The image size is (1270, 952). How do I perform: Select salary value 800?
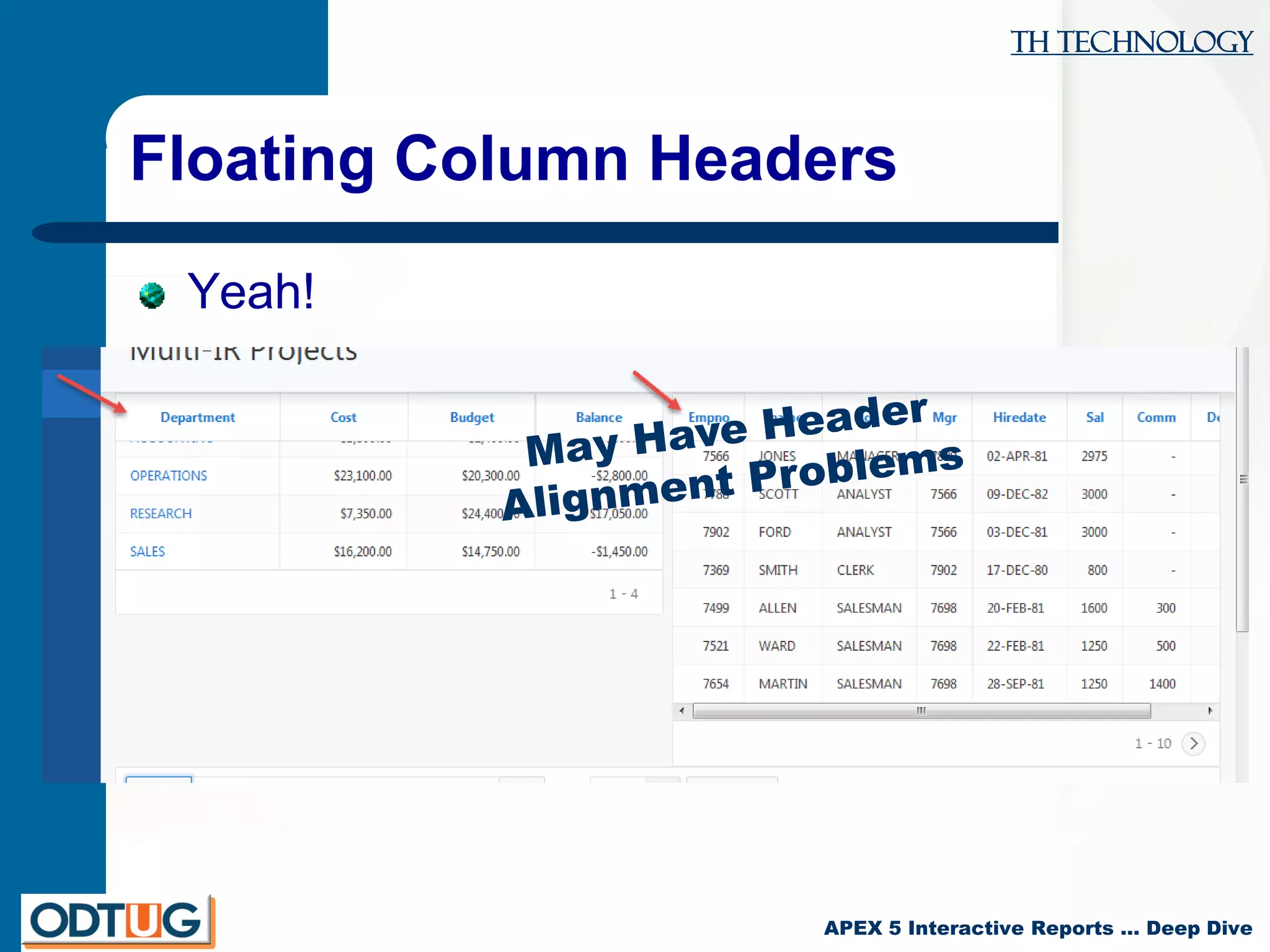[1098, 570]
